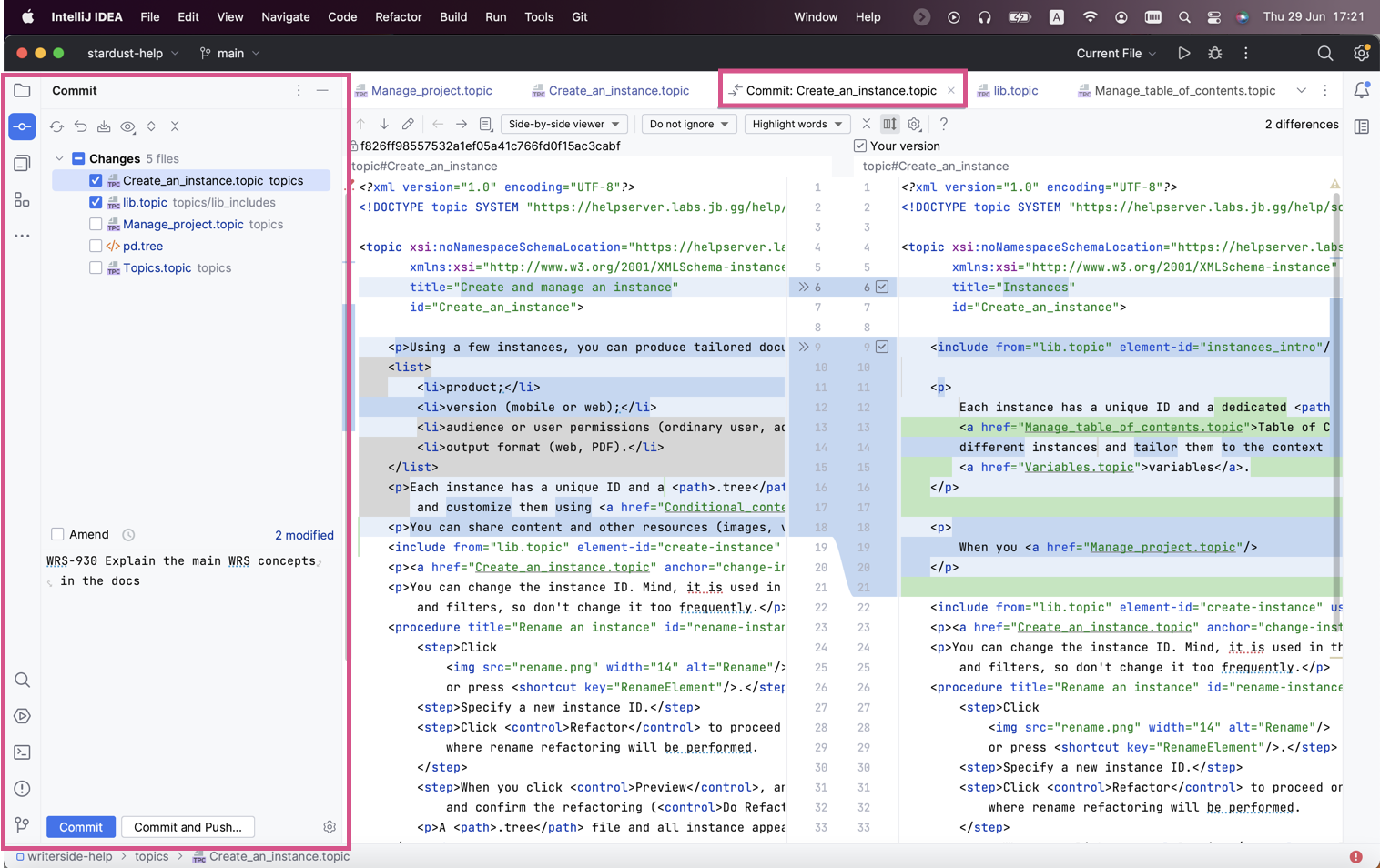Open the Git tool window icon

[x=22, y=824]
